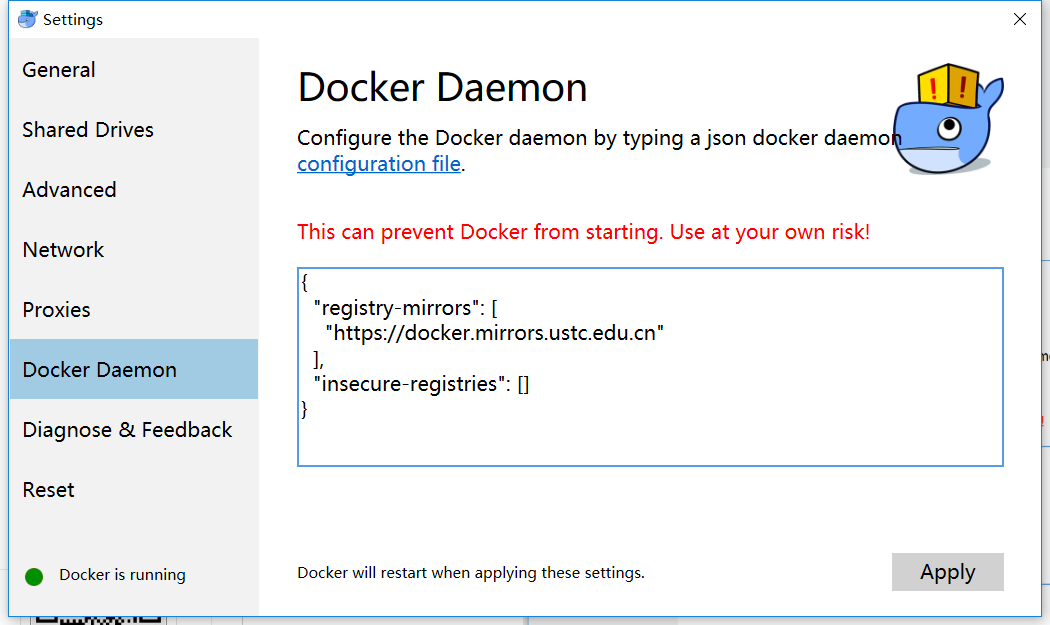This screenshot has width=1050, height=625.
Task: Select the Docker Daemon section
Action: (x=134, y=369)
